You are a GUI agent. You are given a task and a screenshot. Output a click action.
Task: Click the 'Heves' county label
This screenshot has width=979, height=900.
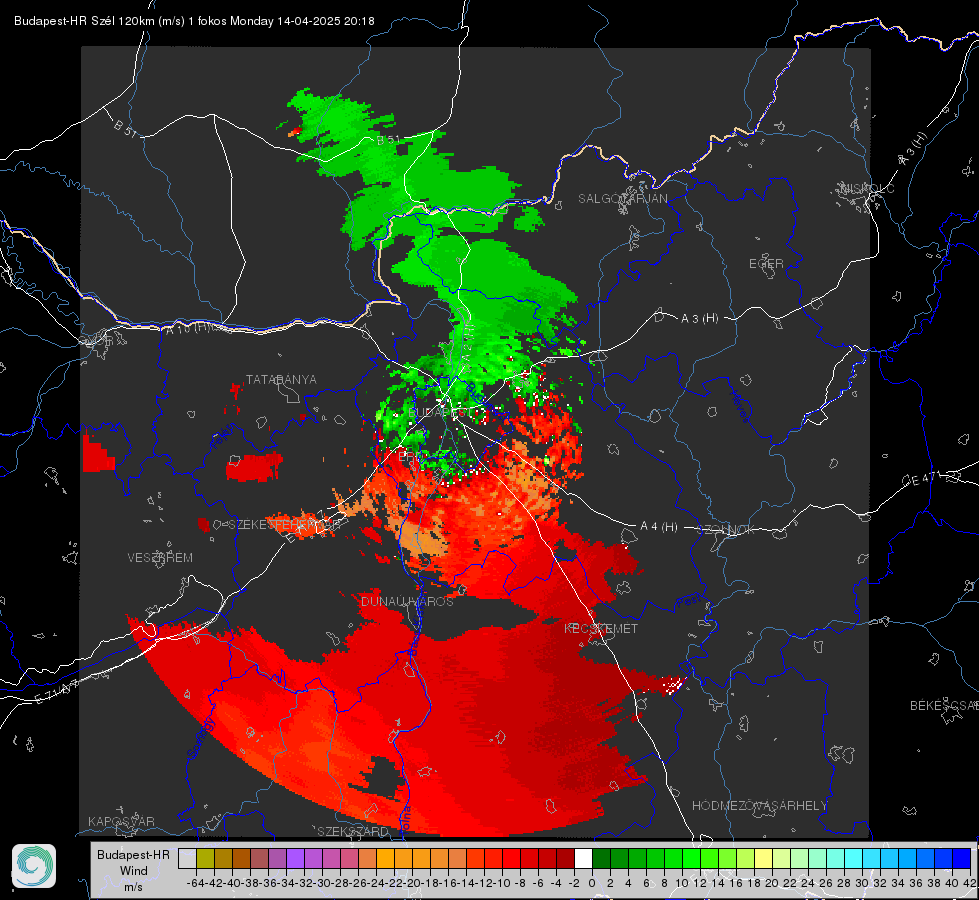pos(740,406)
